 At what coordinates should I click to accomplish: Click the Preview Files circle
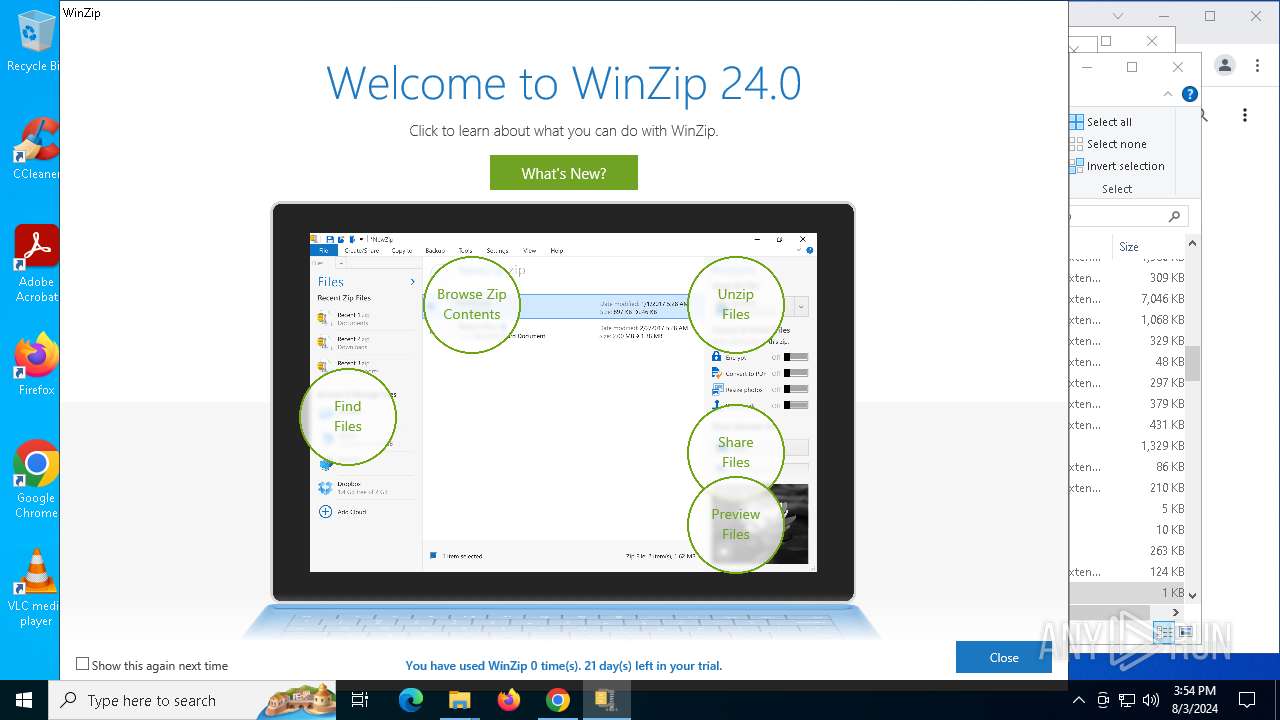point(735,524)
